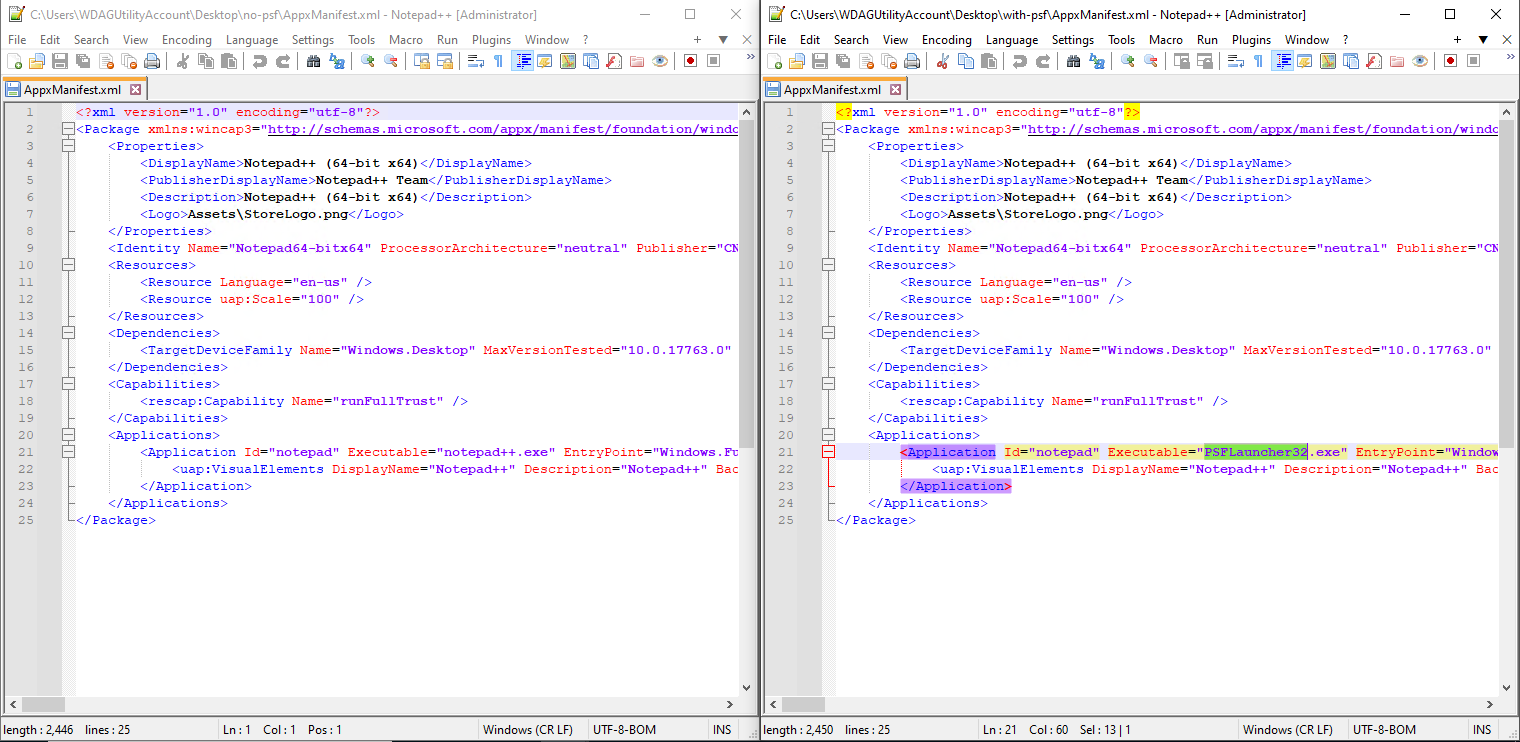
Task: Toggle Word Wrap in no-psf window toolbar
Action: pyautogui.click(x=476, y=61)
